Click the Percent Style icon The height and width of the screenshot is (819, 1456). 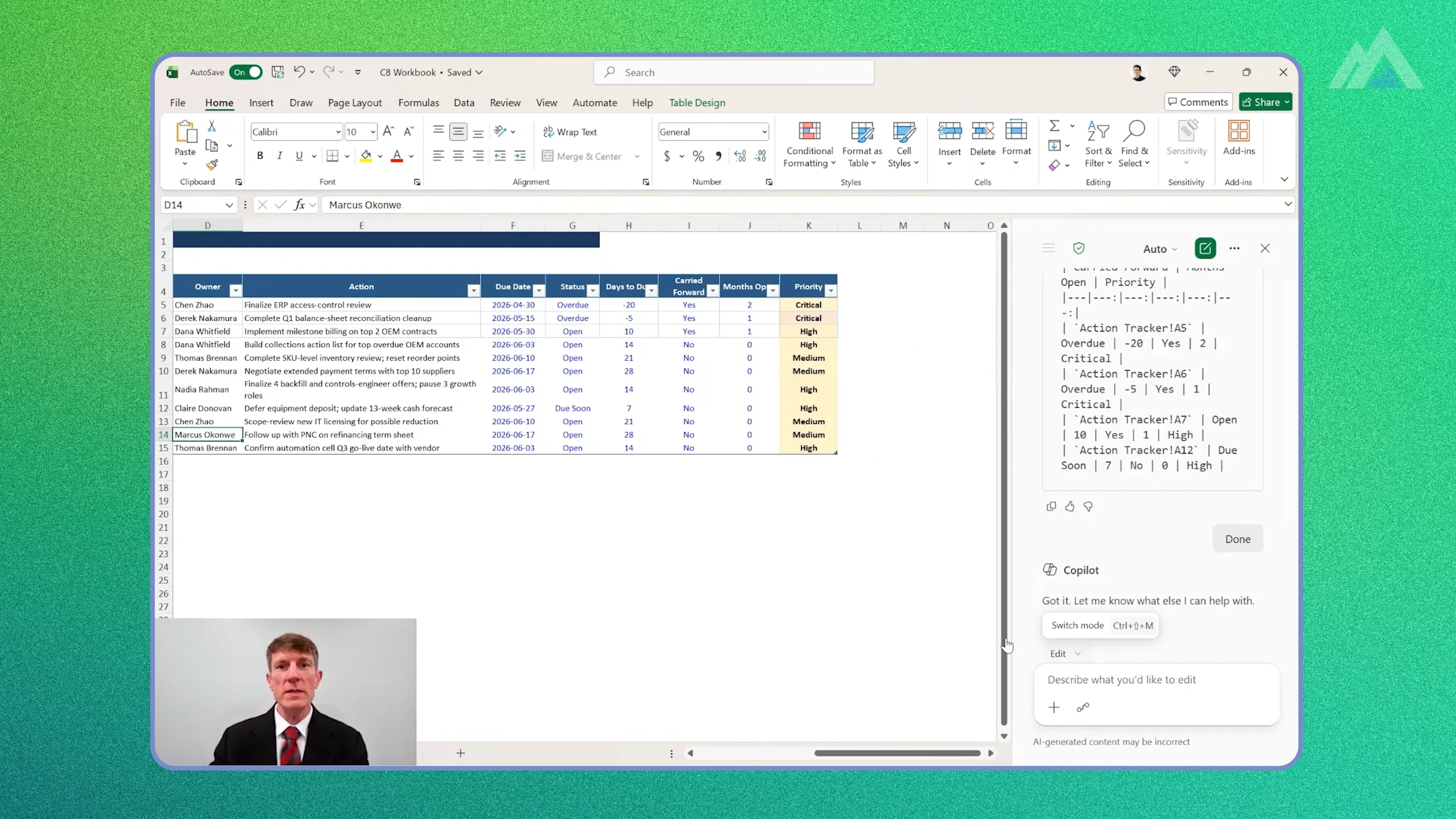(x=698, y=156)
